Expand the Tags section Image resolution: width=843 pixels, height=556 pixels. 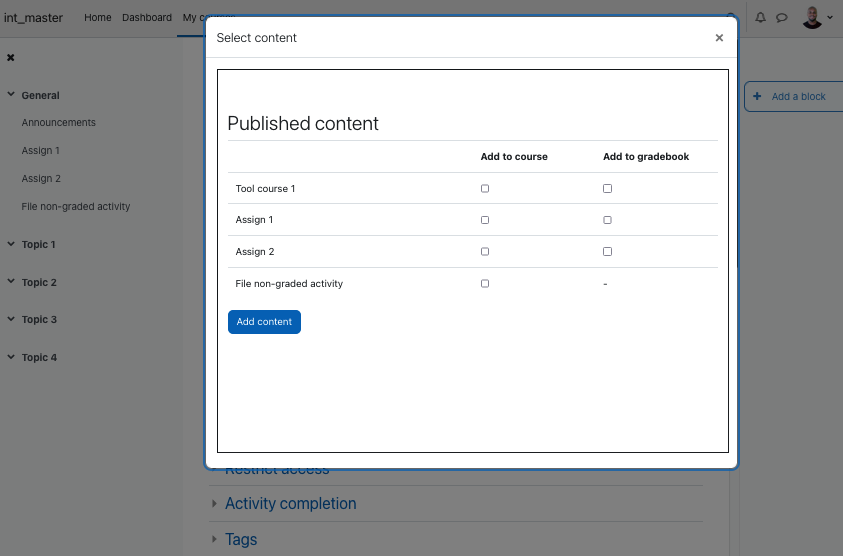(x=241, y=539)
